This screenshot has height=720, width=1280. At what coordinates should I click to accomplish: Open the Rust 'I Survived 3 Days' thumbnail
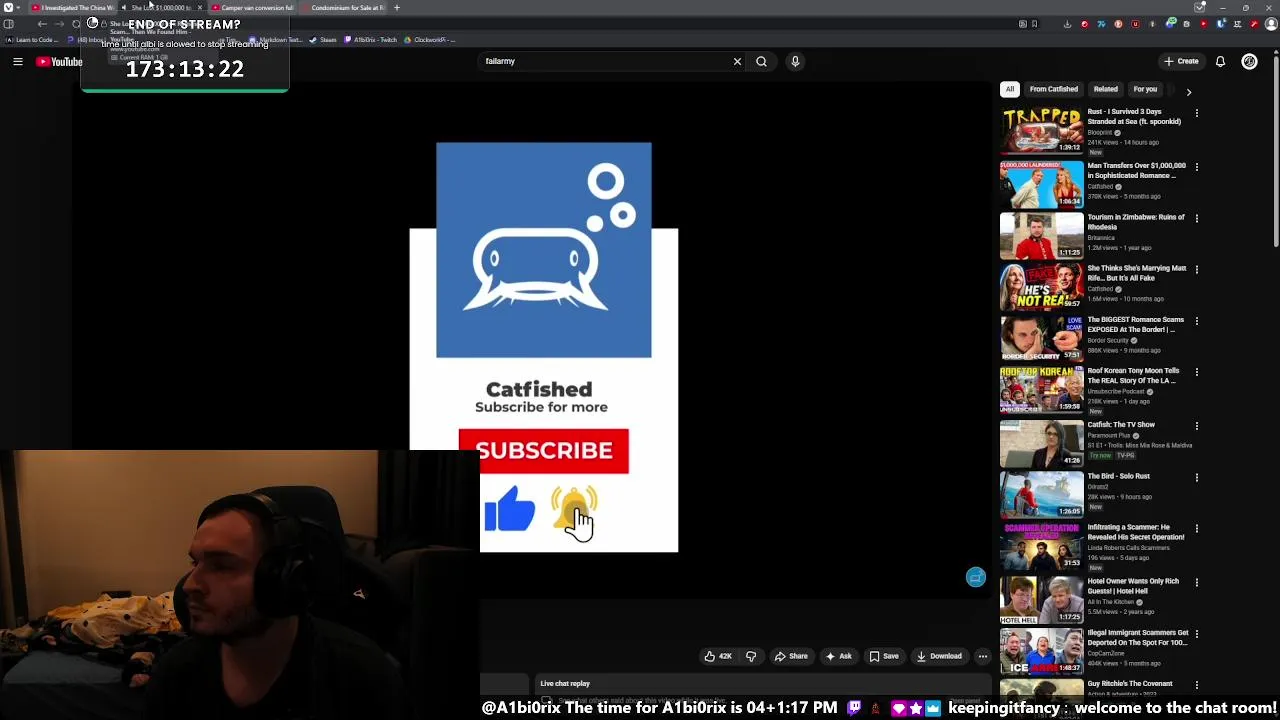pyautogui.click(x=1041, y=130)
